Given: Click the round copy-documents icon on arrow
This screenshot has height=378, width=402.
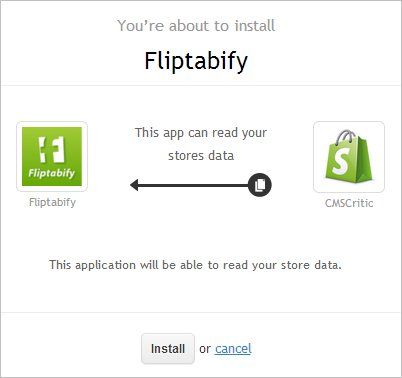Looking at the screenshot, I should coord(260,185).
